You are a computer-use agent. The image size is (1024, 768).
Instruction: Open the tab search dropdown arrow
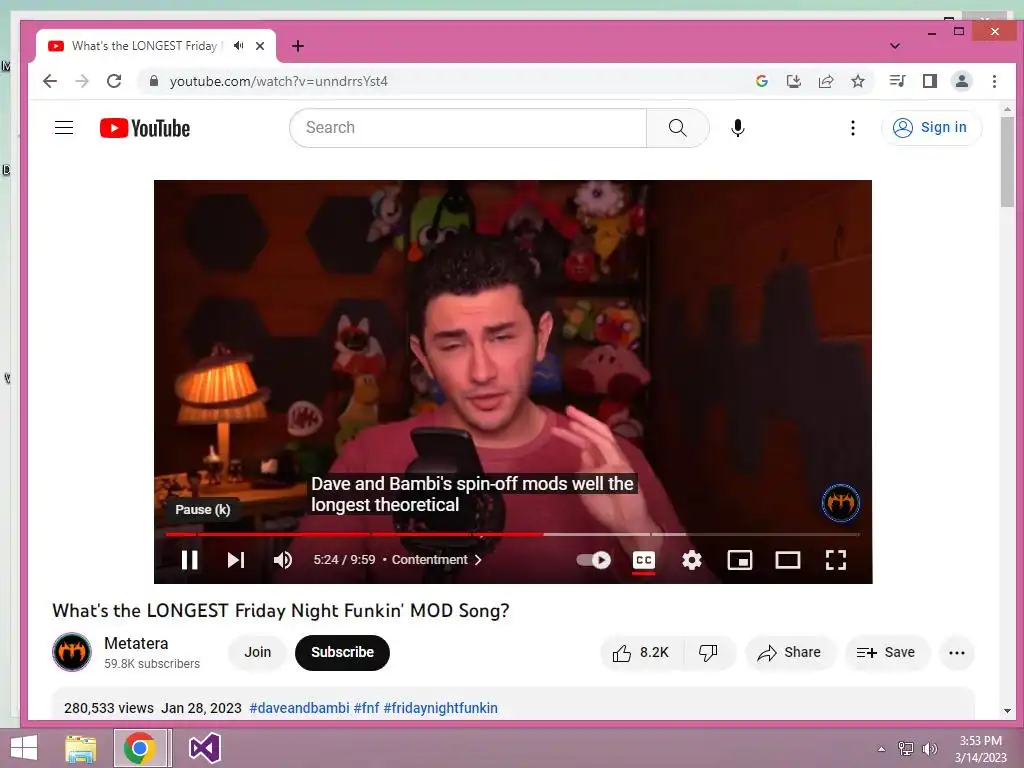pyautogui.click(x=895, y=46)
